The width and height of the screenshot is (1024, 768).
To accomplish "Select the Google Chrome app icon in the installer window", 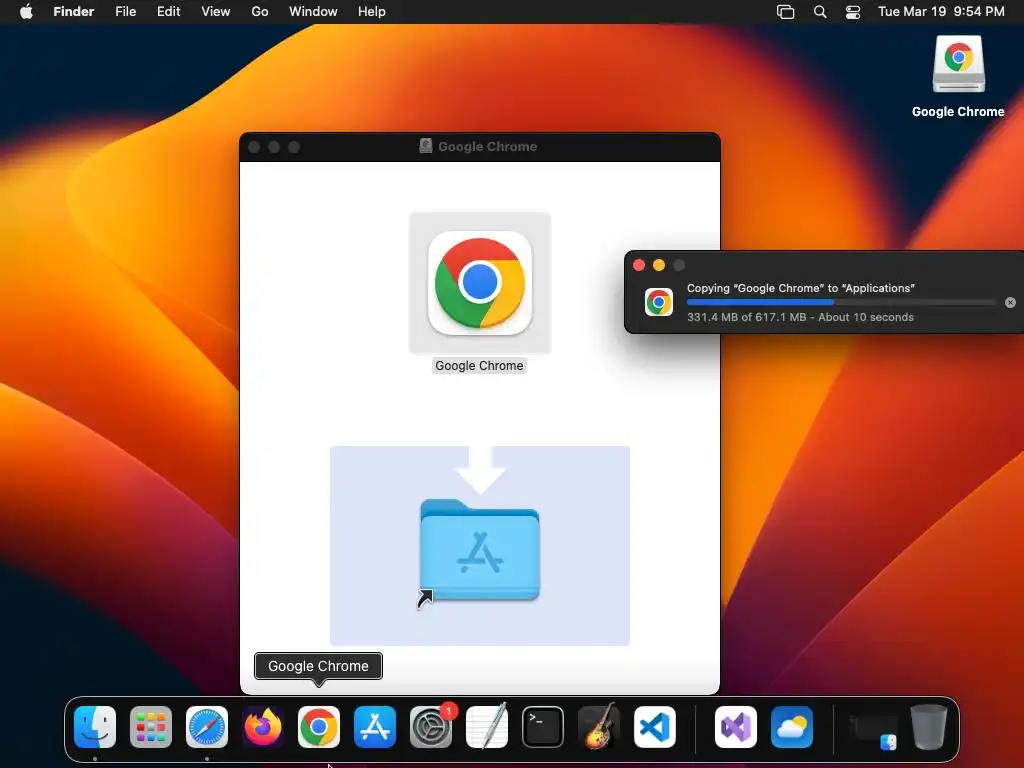I will coord(480,283).
